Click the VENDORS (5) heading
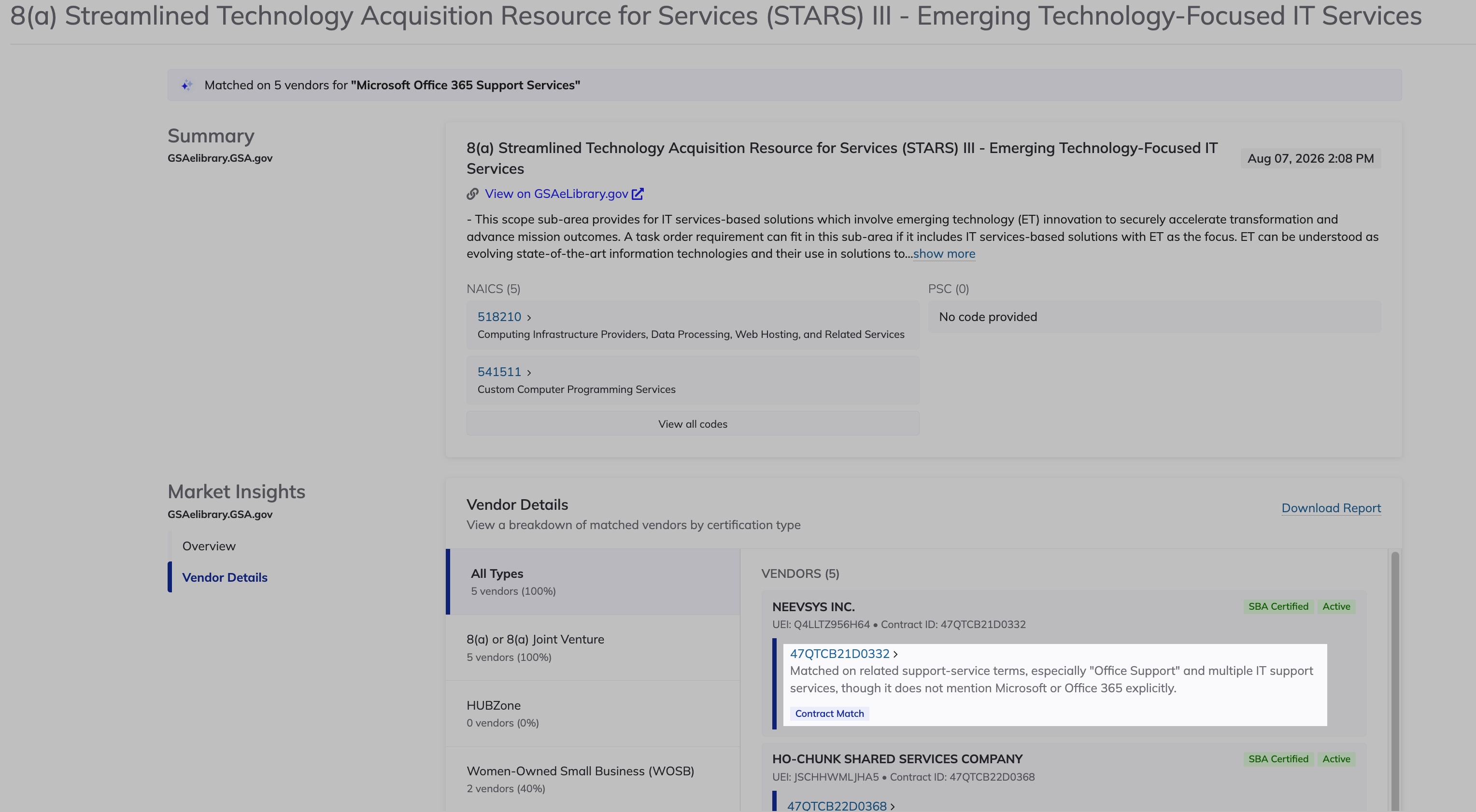This screenshot has width=1476, height=812. click(800, 574)
